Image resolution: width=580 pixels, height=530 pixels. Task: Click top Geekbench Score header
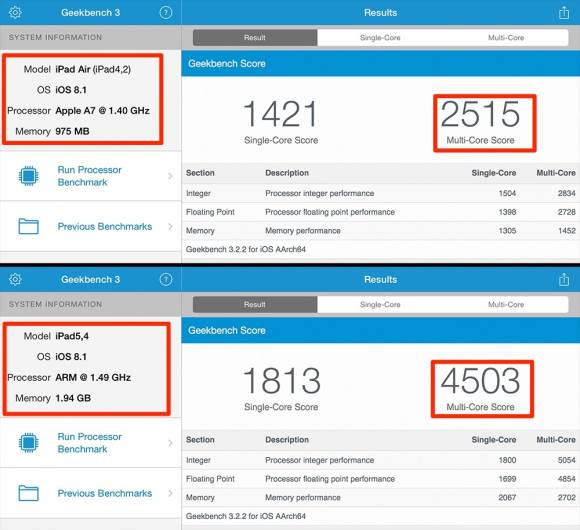click(x=381, y=64)
